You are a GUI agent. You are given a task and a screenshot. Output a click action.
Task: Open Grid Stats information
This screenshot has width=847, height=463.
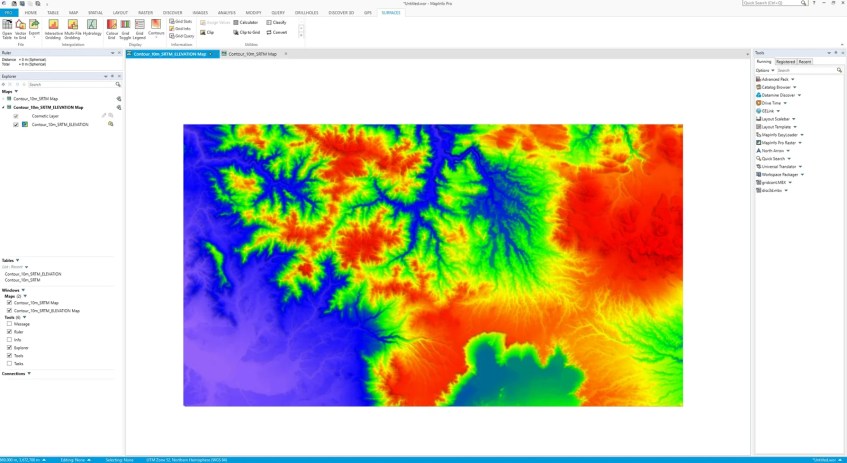(180, 22)
